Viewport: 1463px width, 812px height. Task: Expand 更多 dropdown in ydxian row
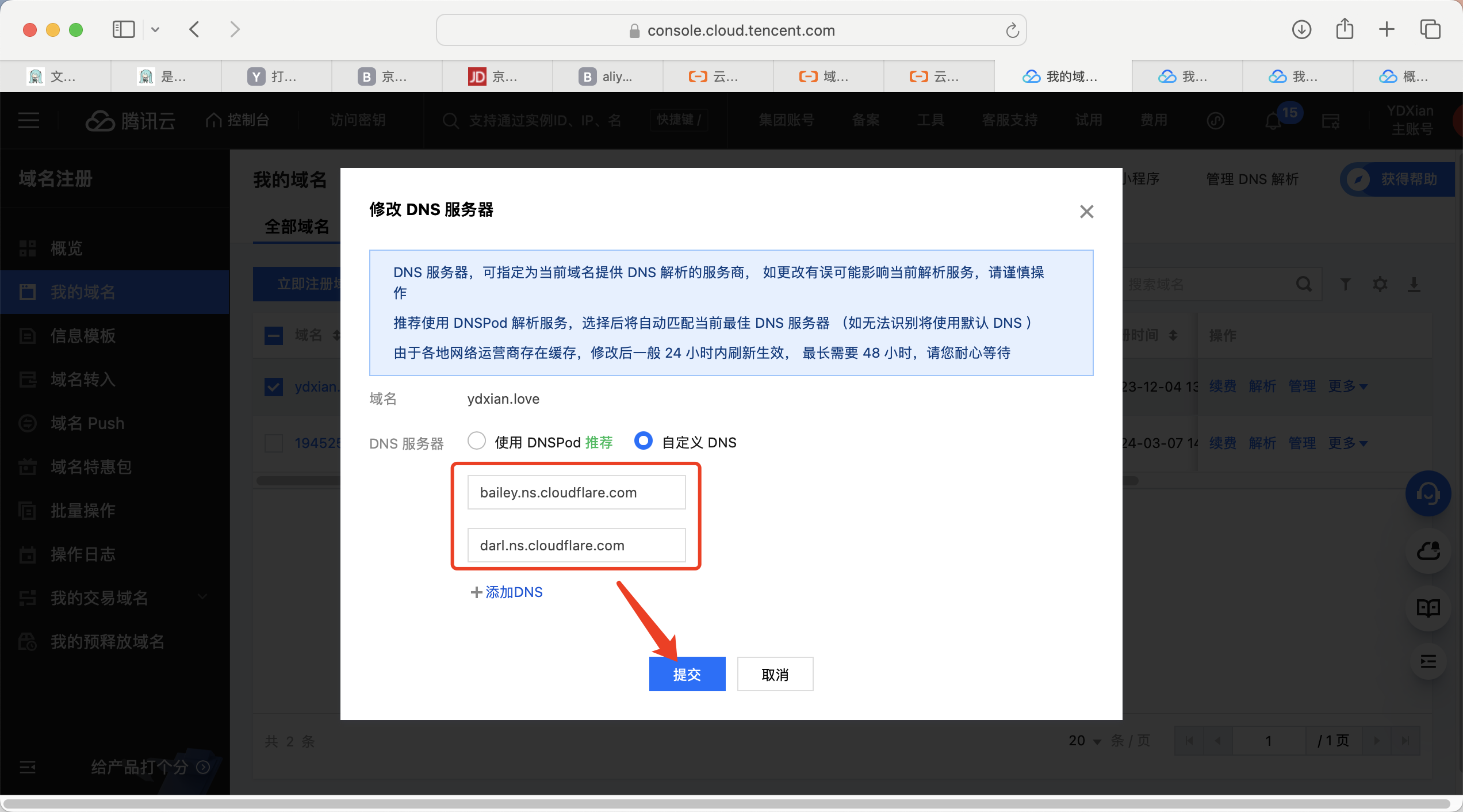[x=1348, y=386]
